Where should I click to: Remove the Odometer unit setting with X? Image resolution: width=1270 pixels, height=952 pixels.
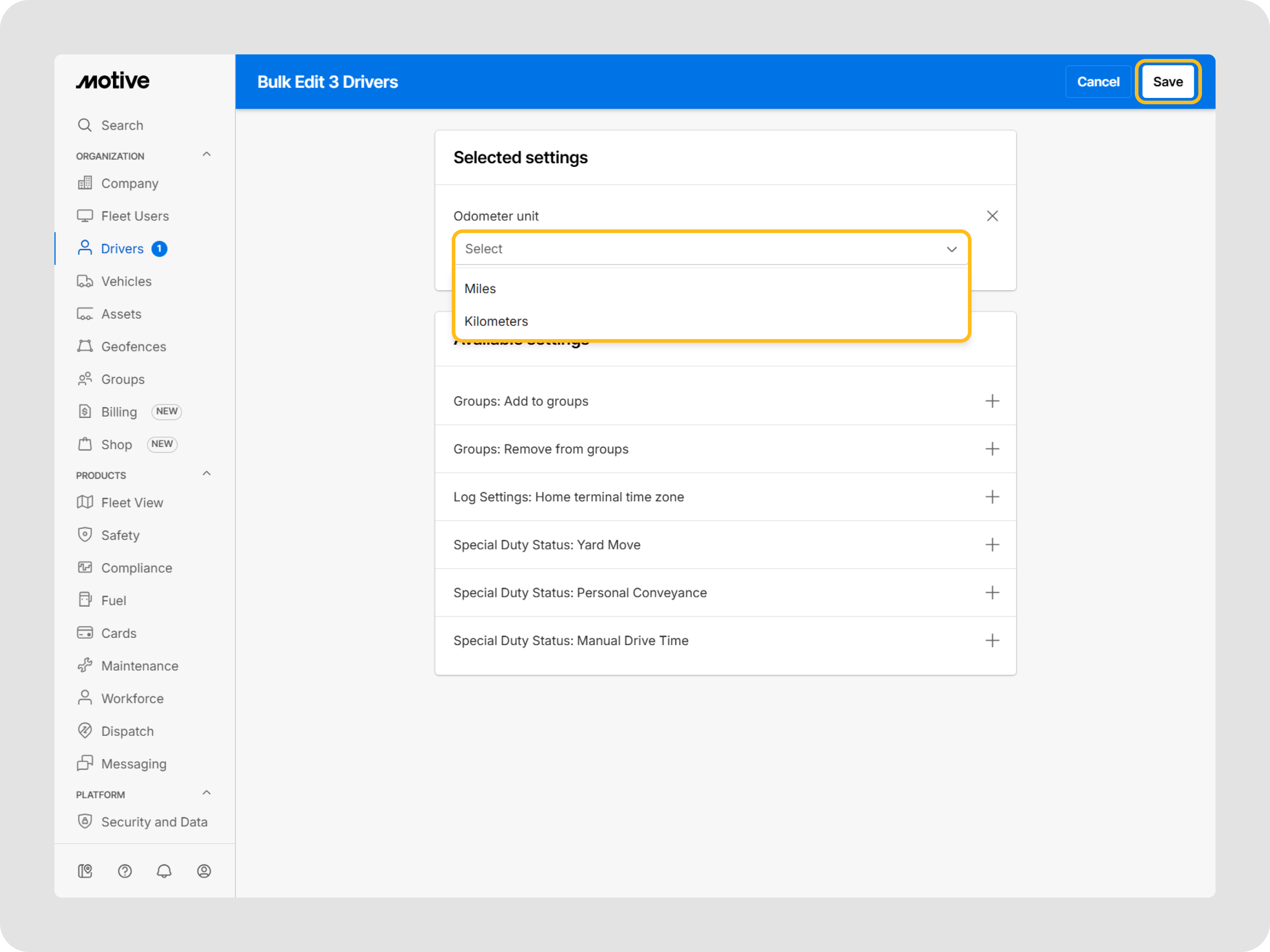(992, 216)
